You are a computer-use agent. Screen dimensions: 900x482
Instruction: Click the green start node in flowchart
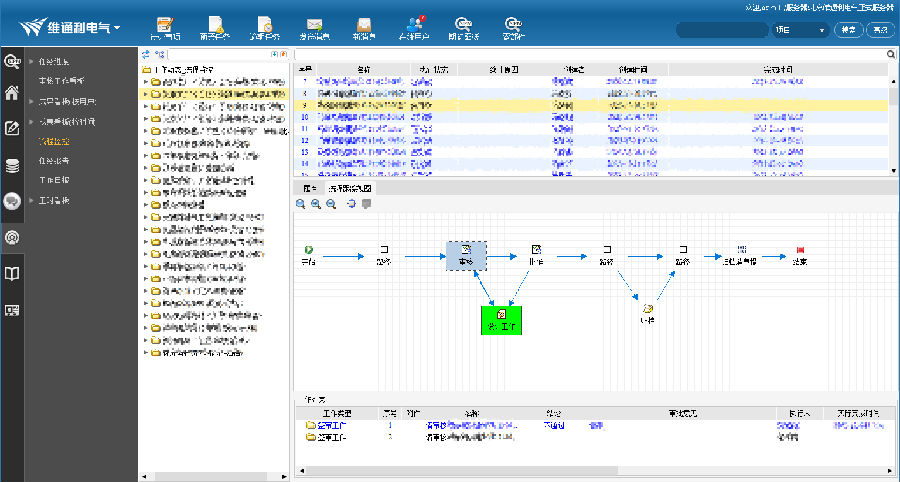(308, 249)
